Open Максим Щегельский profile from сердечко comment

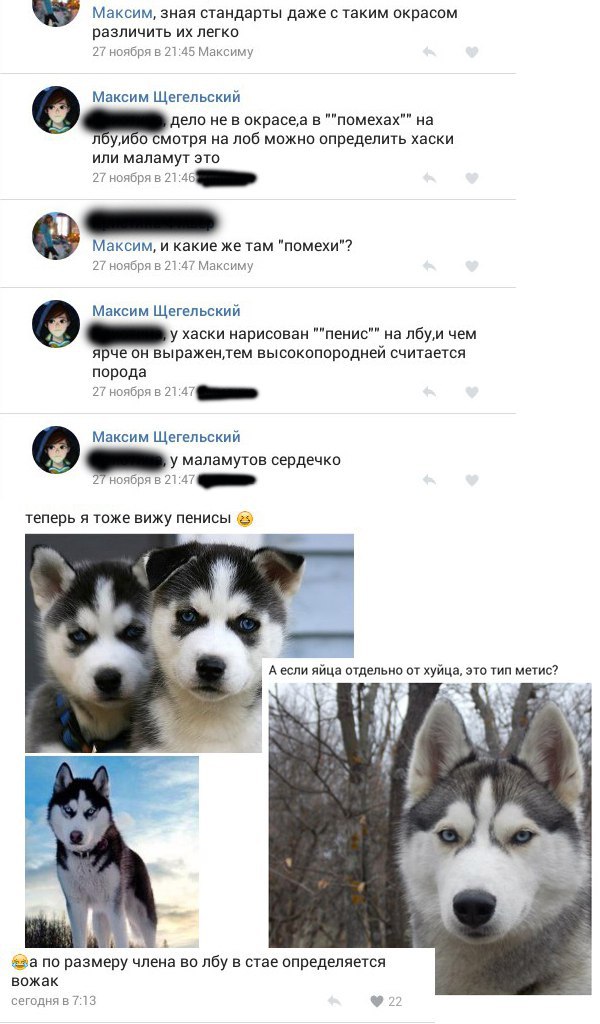166,437
